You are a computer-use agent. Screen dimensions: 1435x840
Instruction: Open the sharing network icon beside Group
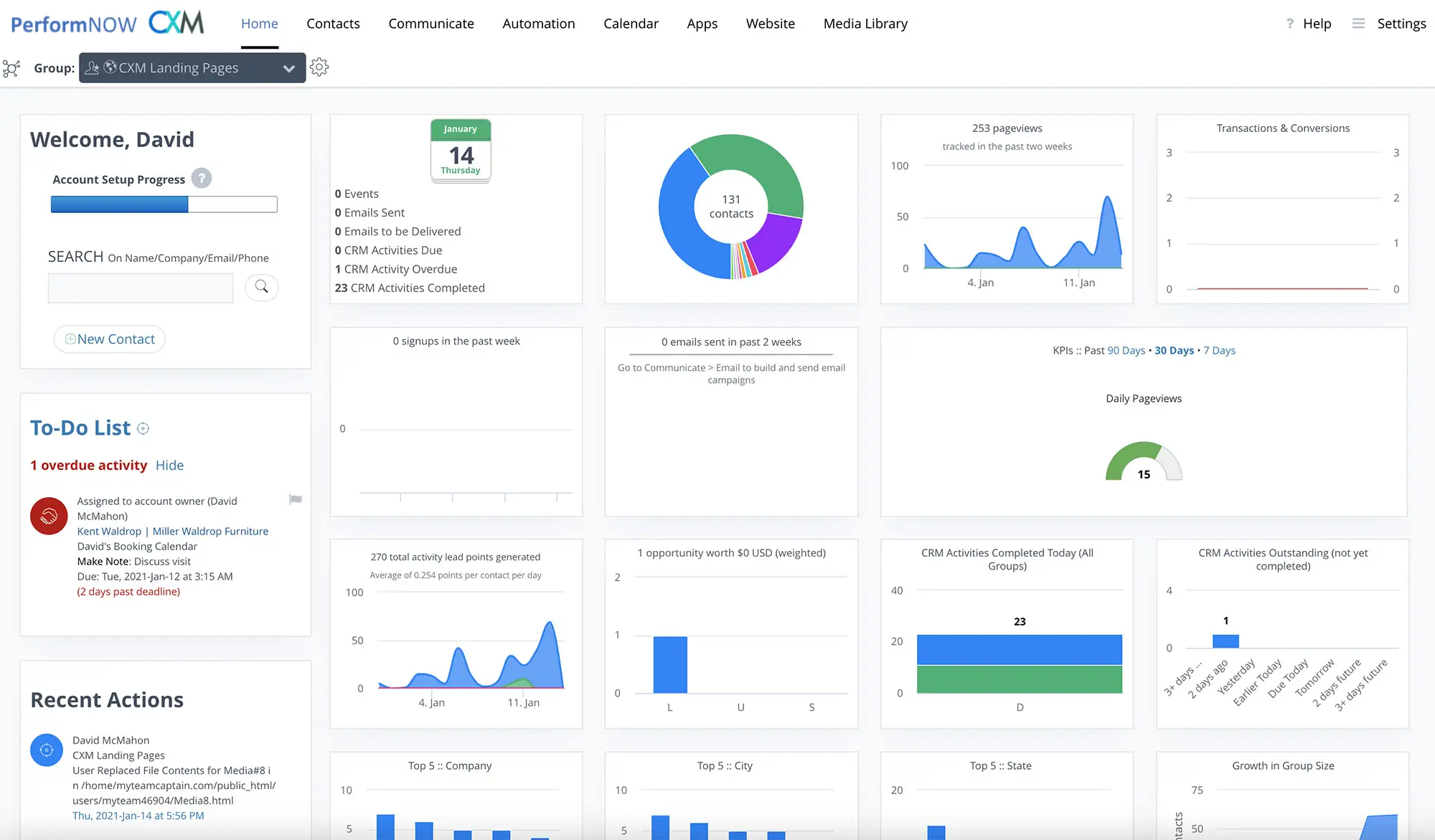click(12, 67)
